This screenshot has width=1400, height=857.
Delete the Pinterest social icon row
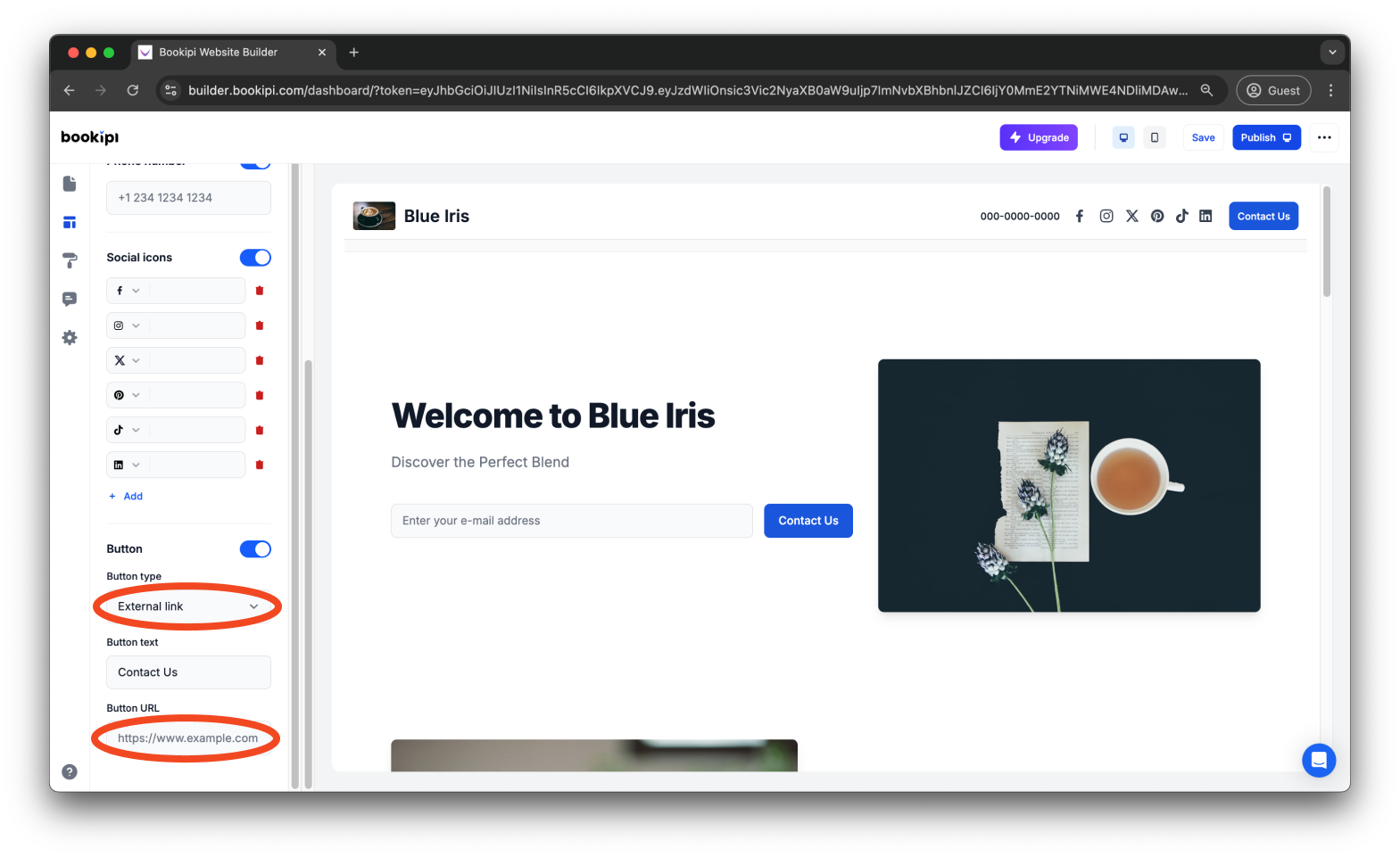pyautogui.click(x=260, y=395)
